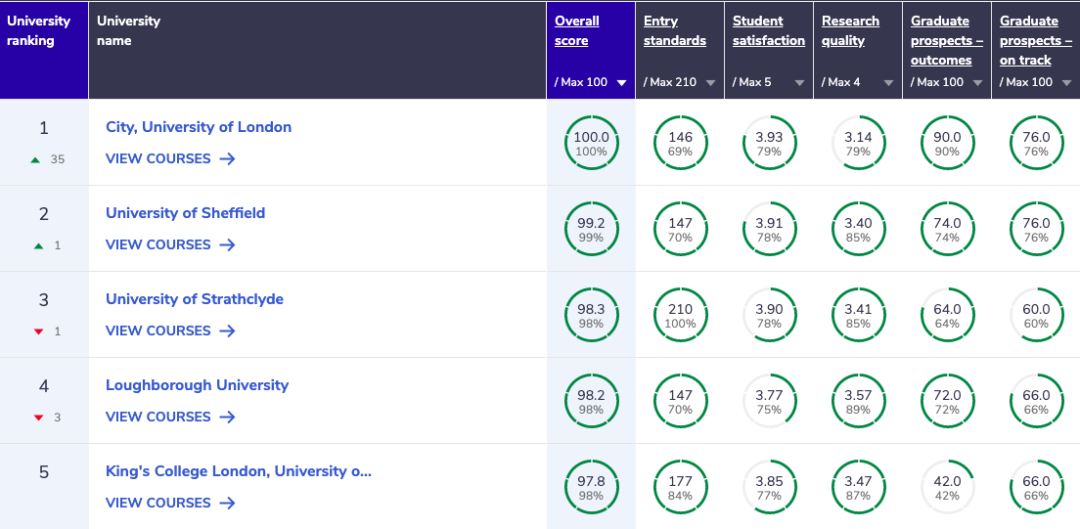
Task: Toggle Research quality sort arrow
Action: tap(889, 83)
